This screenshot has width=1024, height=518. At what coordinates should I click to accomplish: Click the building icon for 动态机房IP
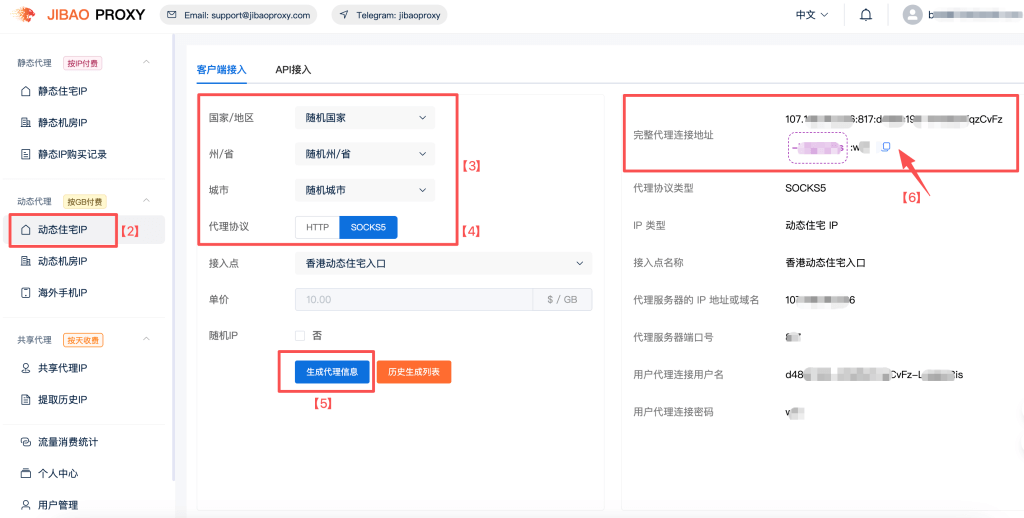(25, 261)
